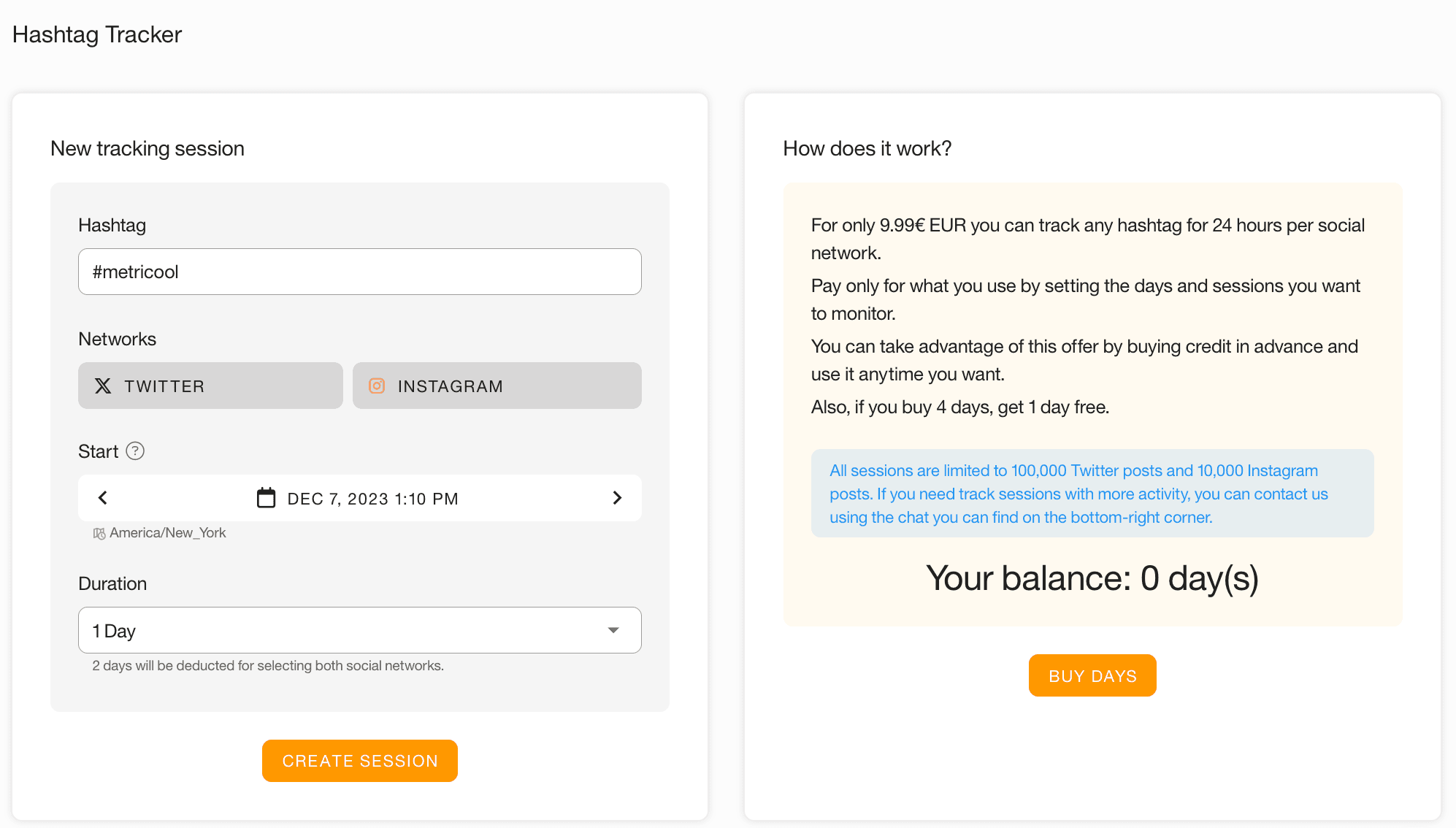Click the Your balance 0 day(s) text
Viewport: 1456px width, 828px height.
[x=1092, y=578]
